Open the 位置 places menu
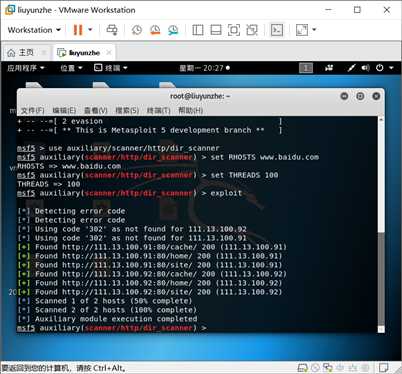Image resolution: width=402 pixels, height=374 pixels. pyautogui.click(x=71, y=68)
